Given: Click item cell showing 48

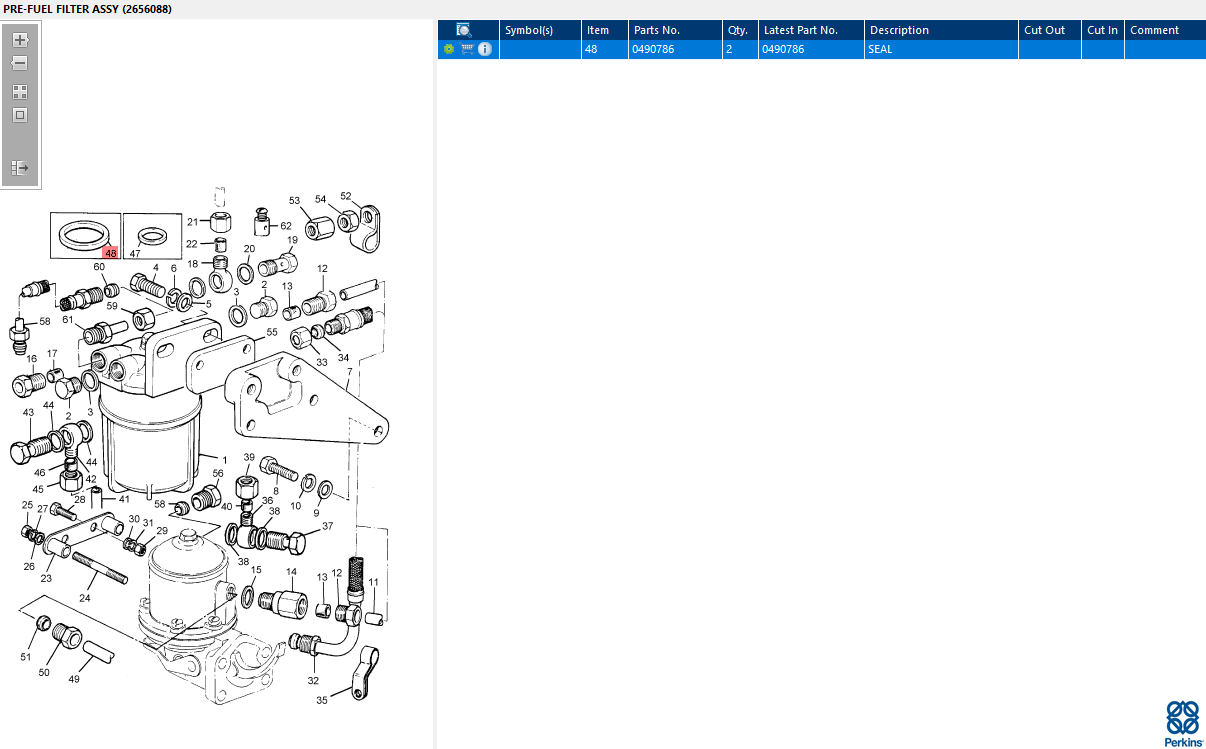Looking at the screenshot, I should pyautogui.click(x=604, y=49).
